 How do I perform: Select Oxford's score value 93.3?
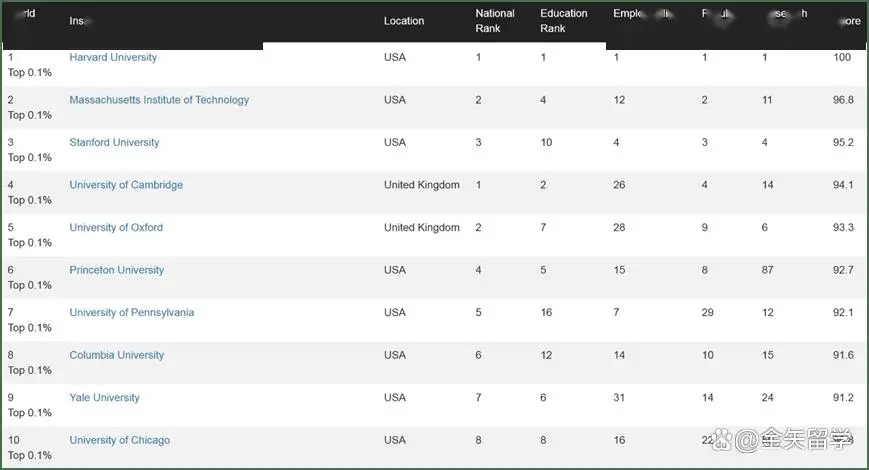pyautogui.click(x=843, y=227)
